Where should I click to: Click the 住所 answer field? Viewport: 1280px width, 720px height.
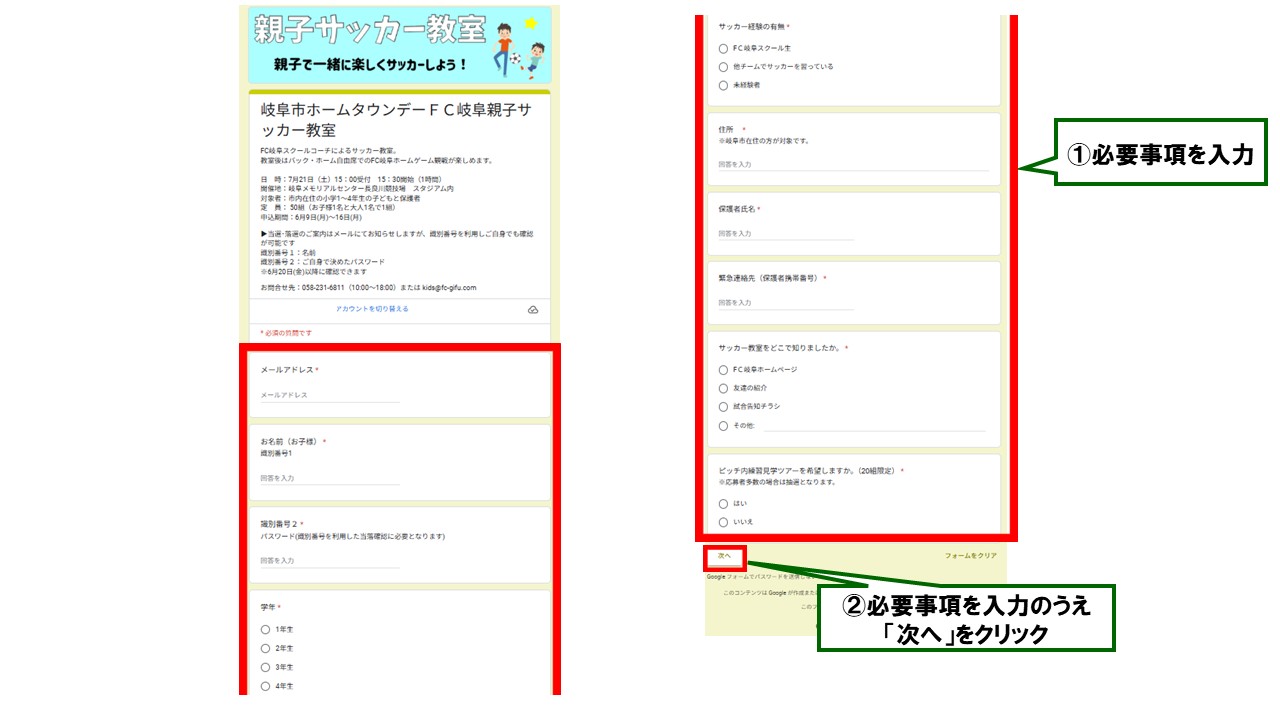tap(852, 164)
